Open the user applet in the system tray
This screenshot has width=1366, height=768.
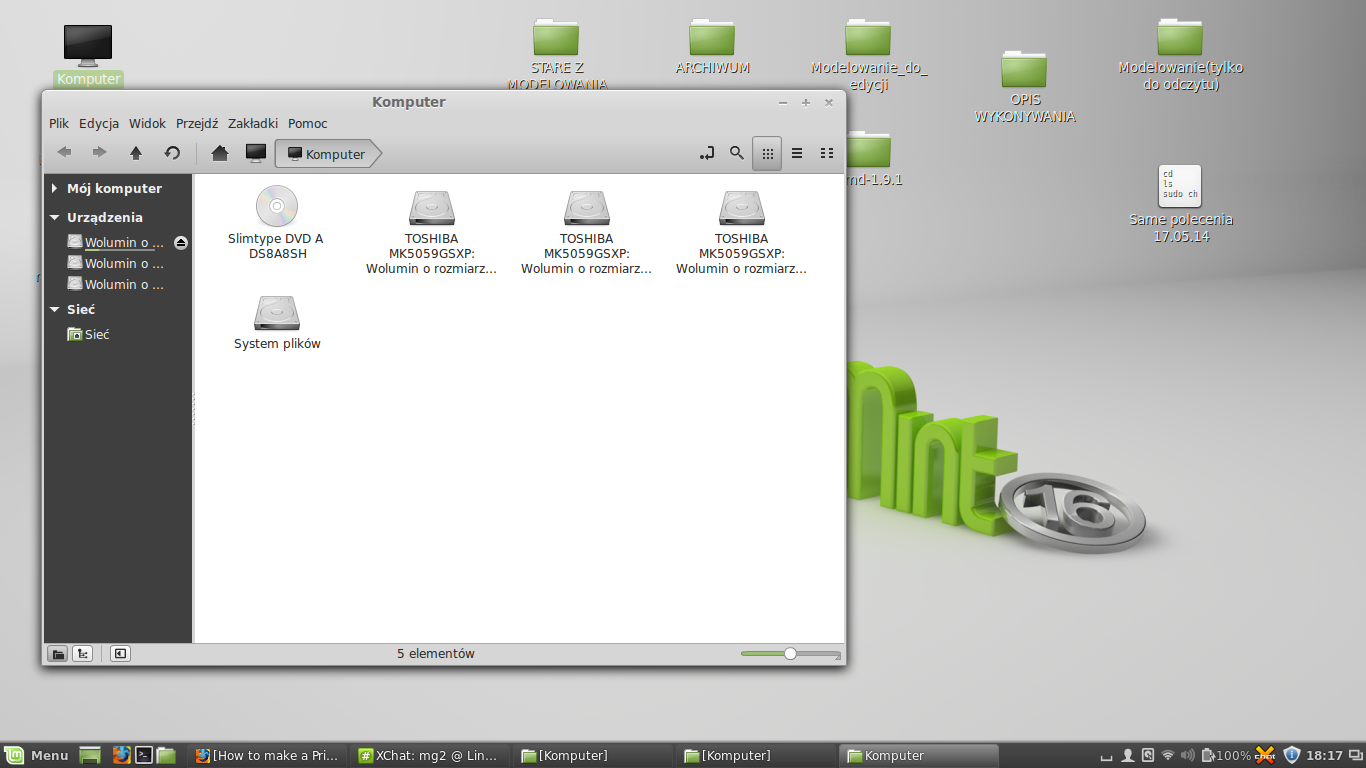coord(1127,755)
